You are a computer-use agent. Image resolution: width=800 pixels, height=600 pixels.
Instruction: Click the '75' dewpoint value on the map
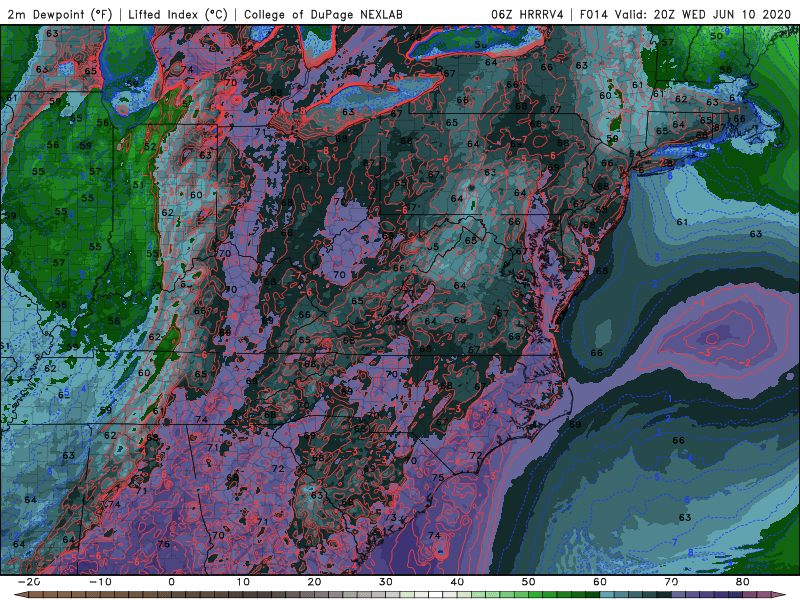click(x=438, y=478)
